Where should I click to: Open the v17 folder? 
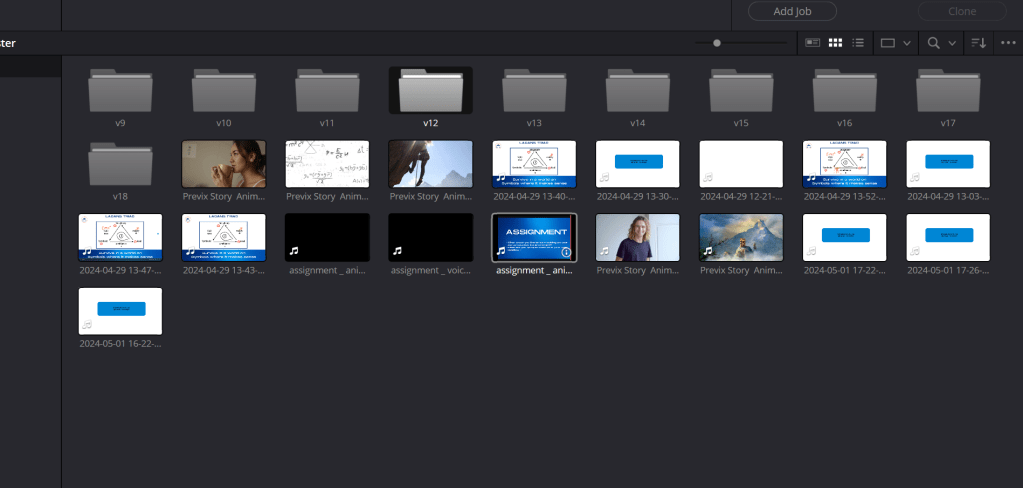pyautogui.click(x=948, y=91)
